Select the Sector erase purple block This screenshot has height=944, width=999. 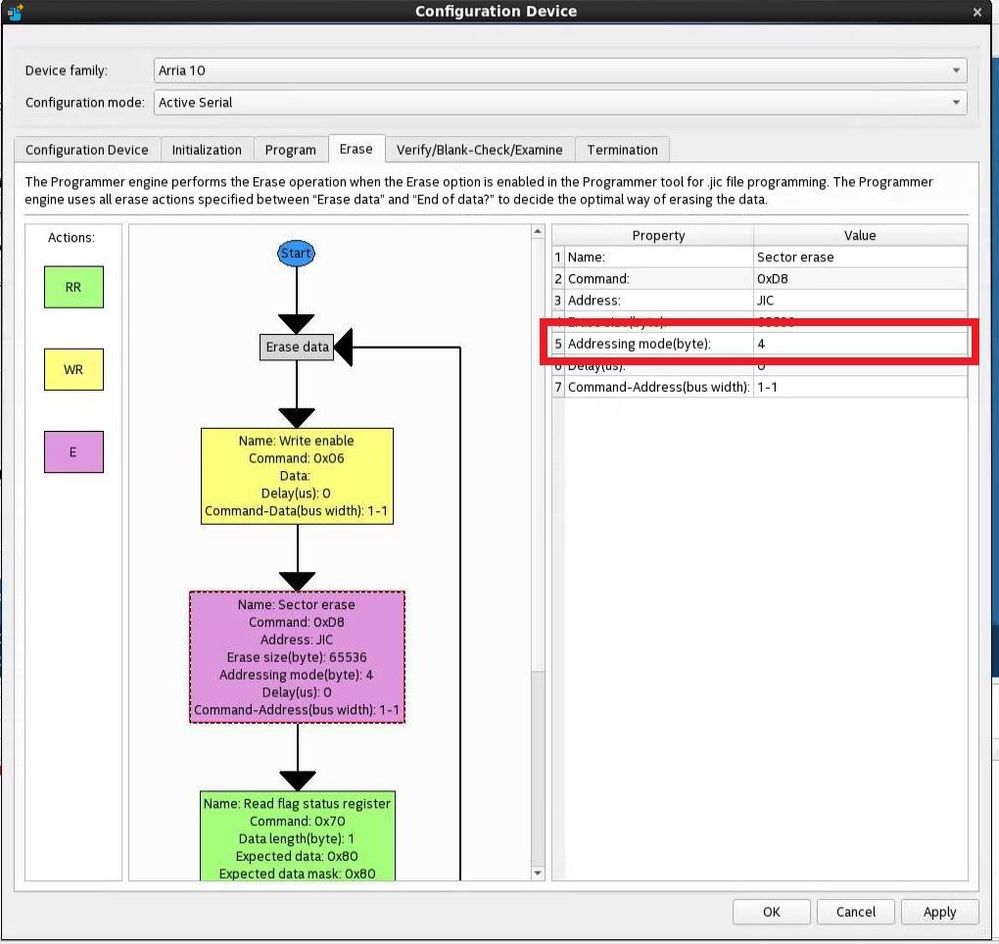(297, 657)
